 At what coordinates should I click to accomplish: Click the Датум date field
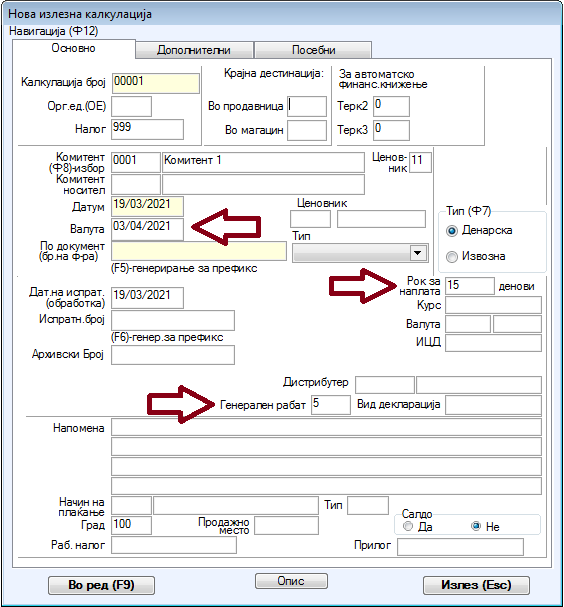point(147,206)
